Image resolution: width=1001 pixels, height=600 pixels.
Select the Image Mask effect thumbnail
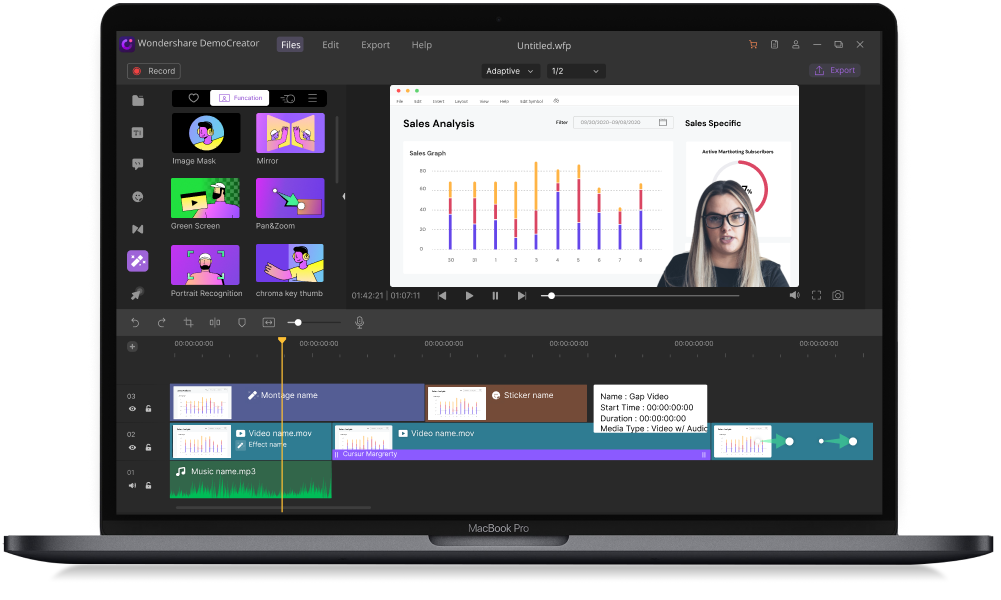tap(206, 133)
